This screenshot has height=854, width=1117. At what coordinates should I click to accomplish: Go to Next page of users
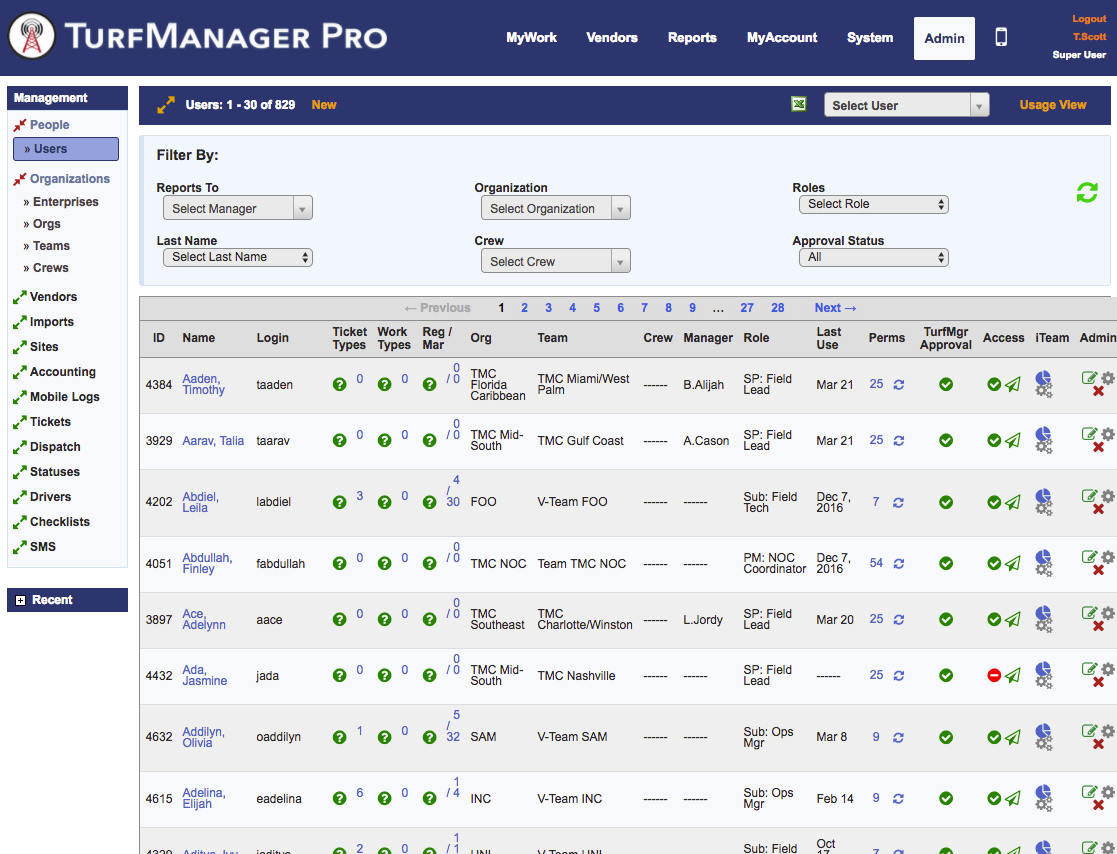[835, 308]
